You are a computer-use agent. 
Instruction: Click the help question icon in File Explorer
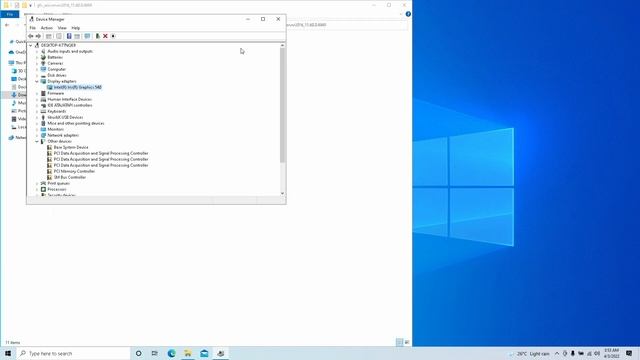pyautogui.click(x=408, y=14)
